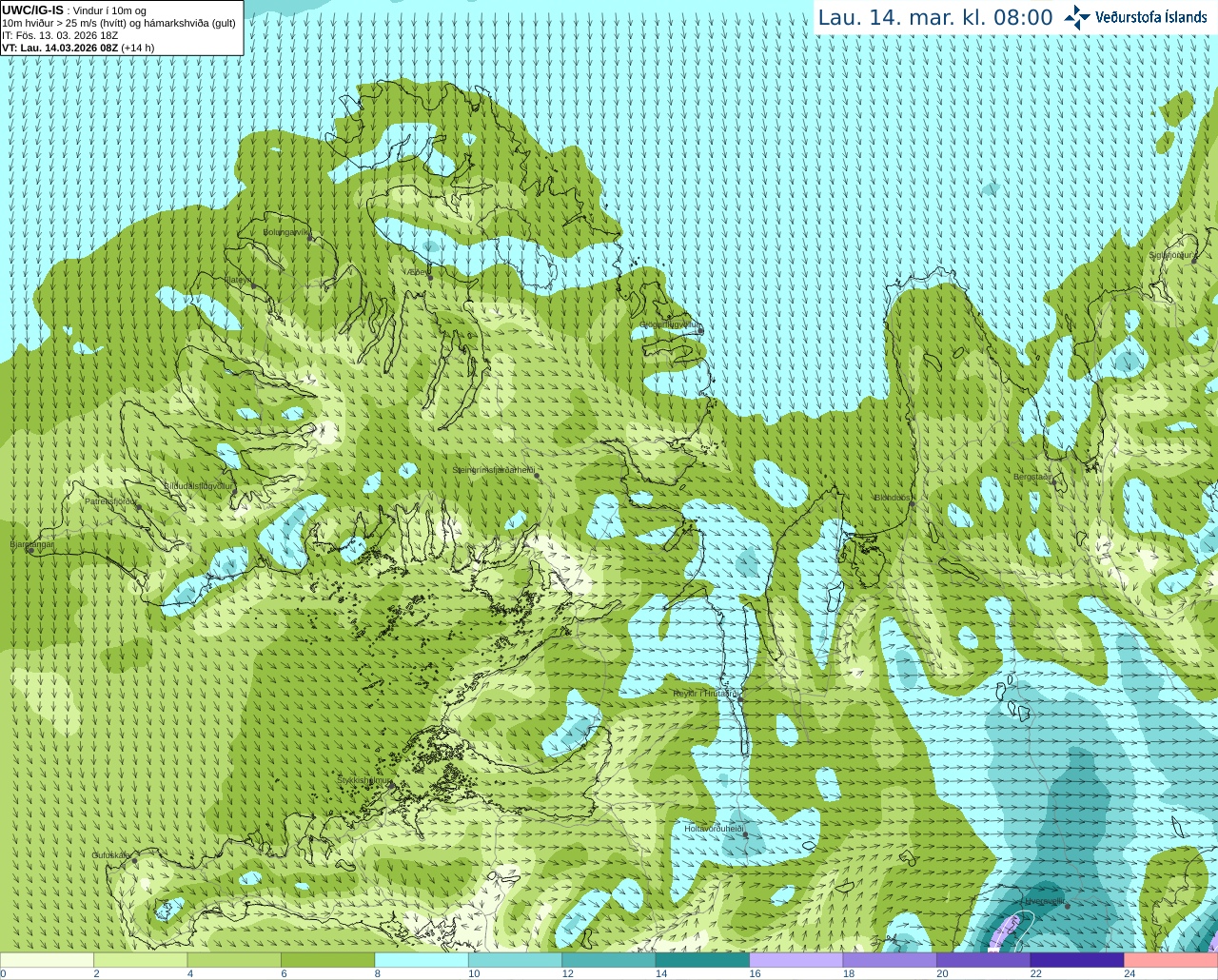Click the '20' value on wind scale
The image size is (1218, 980).
942,973
